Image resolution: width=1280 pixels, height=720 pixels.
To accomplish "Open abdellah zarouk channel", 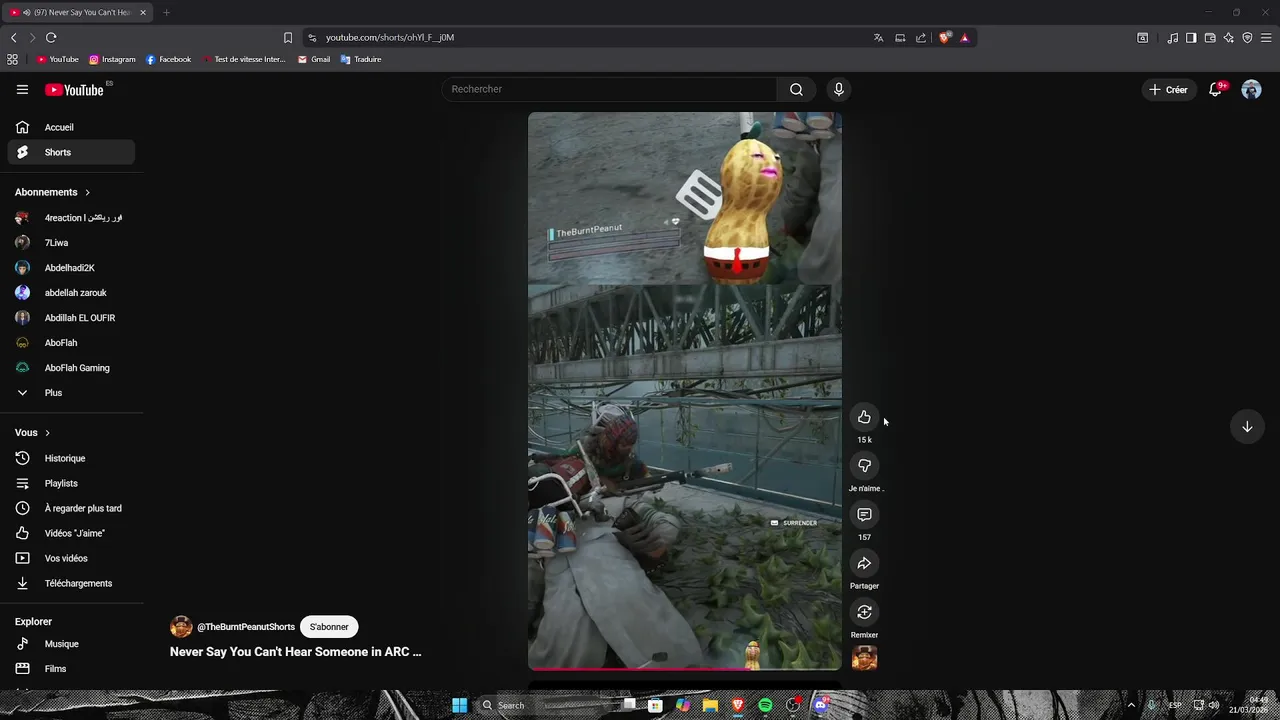I will click(71, 293).
